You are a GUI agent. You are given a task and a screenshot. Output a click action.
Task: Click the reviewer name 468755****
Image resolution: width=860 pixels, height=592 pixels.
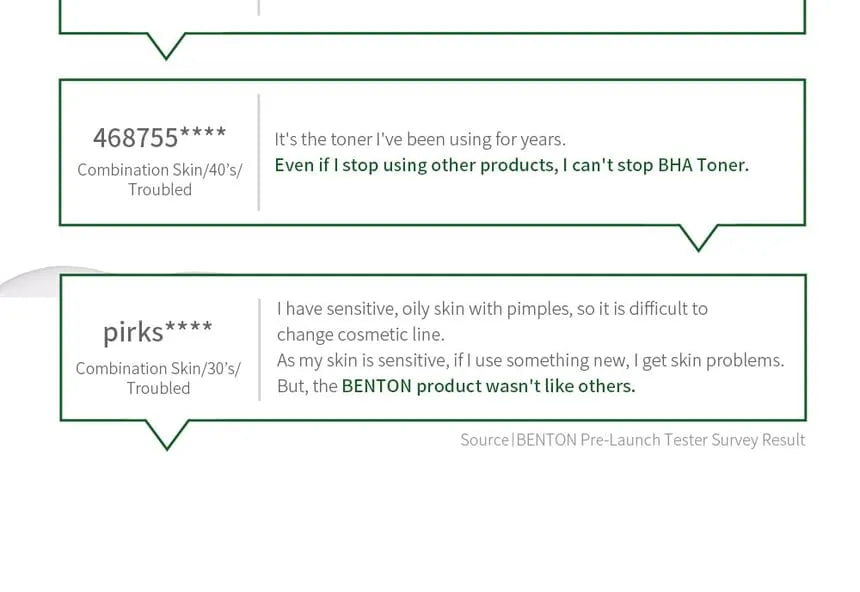pos(160,137)
